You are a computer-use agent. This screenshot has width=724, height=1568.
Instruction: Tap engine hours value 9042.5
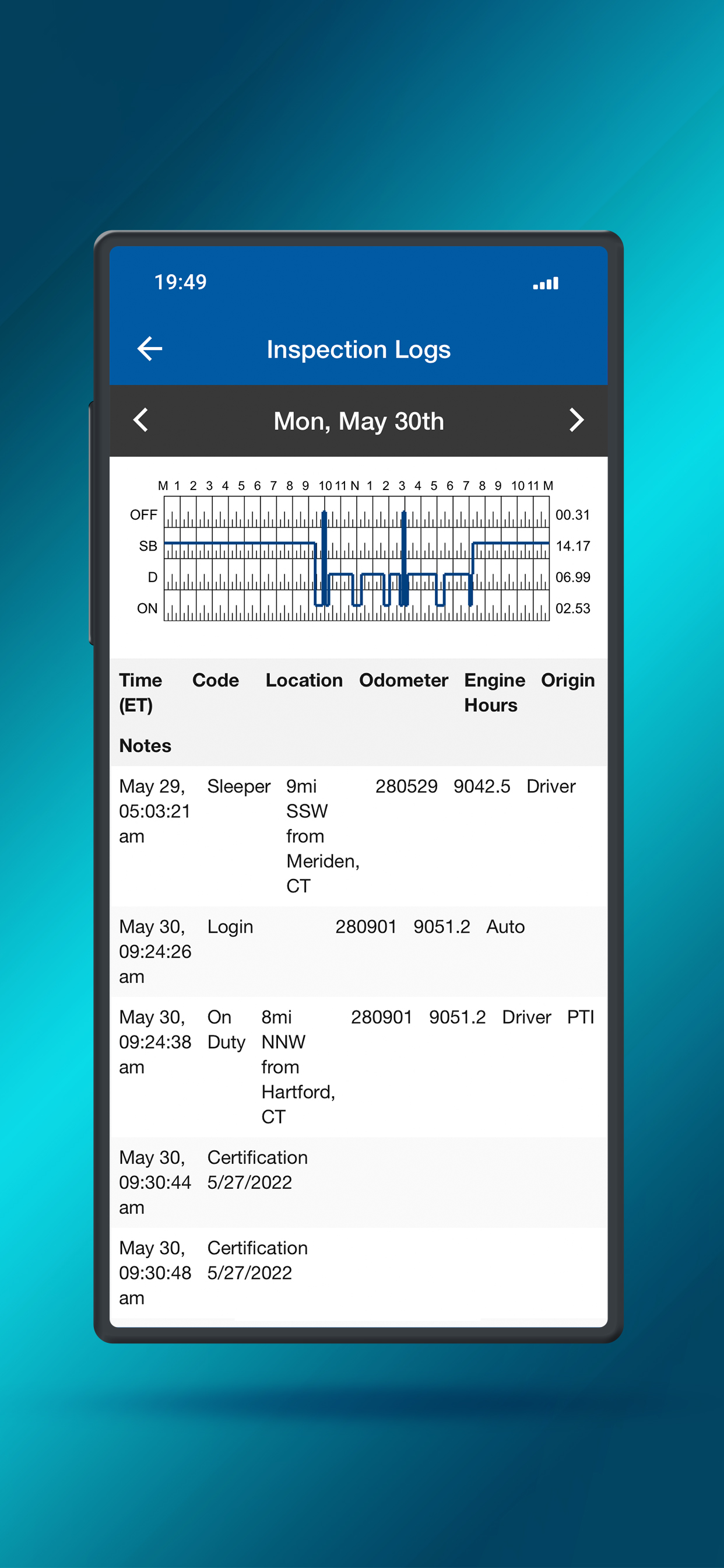tap(482, 786)
